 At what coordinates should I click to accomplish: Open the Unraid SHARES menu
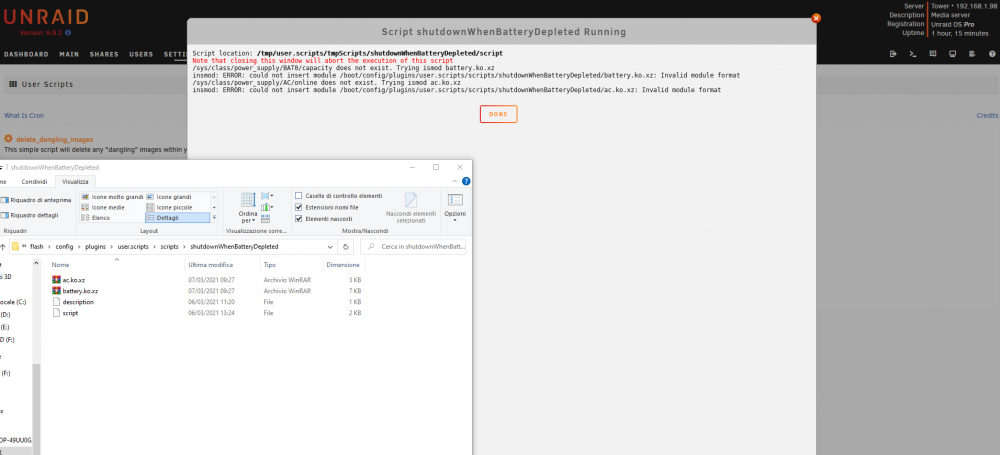104,54
